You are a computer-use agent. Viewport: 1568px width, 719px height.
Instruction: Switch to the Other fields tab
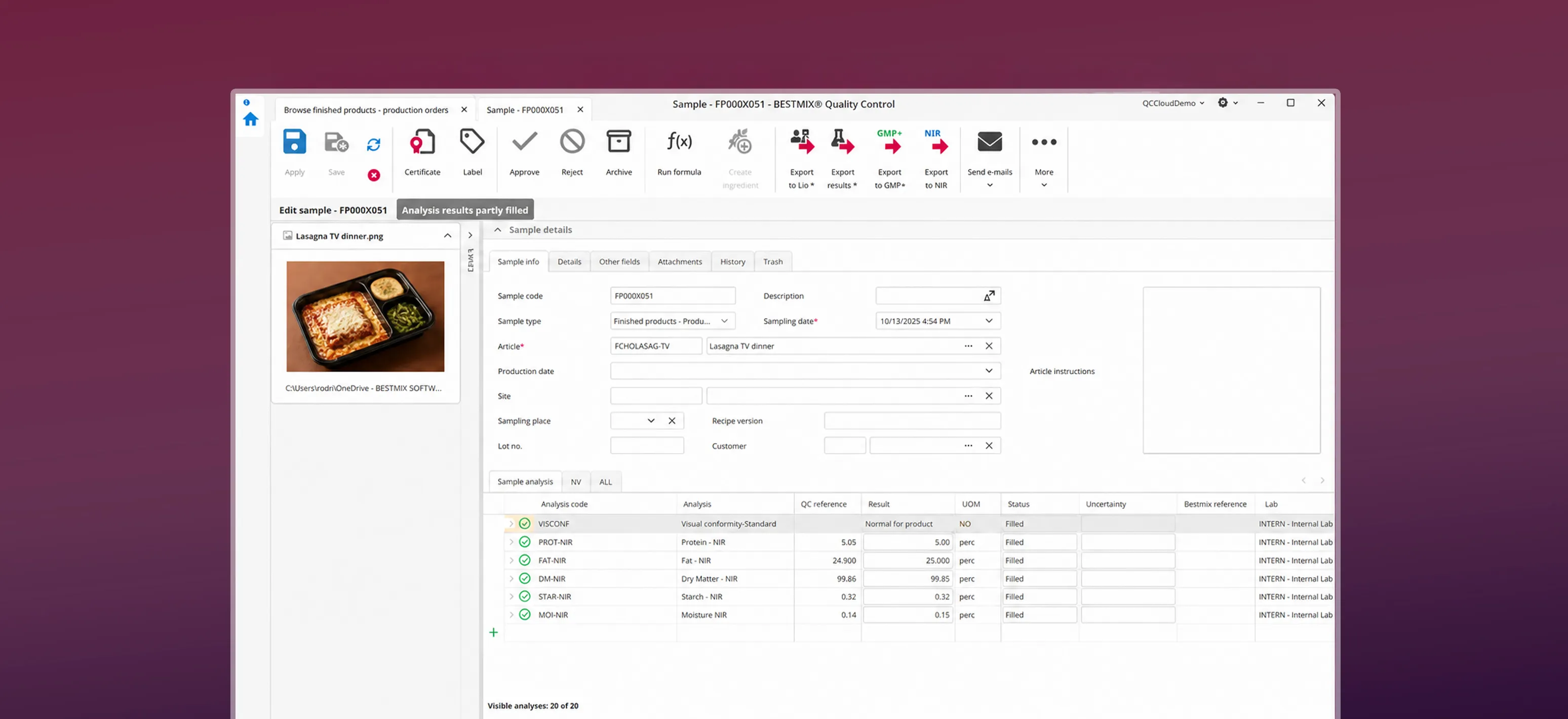[619, 262]
